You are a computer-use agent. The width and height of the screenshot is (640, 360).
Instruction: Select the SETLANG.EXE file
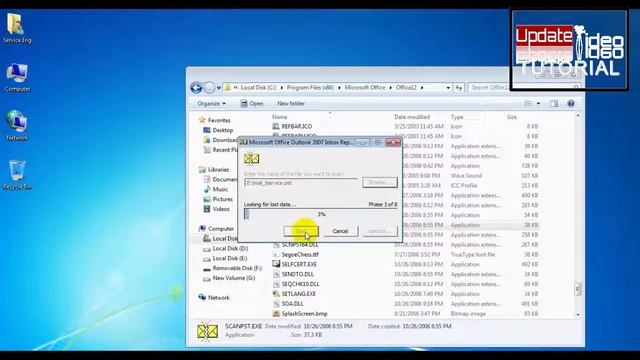point(299,294)
